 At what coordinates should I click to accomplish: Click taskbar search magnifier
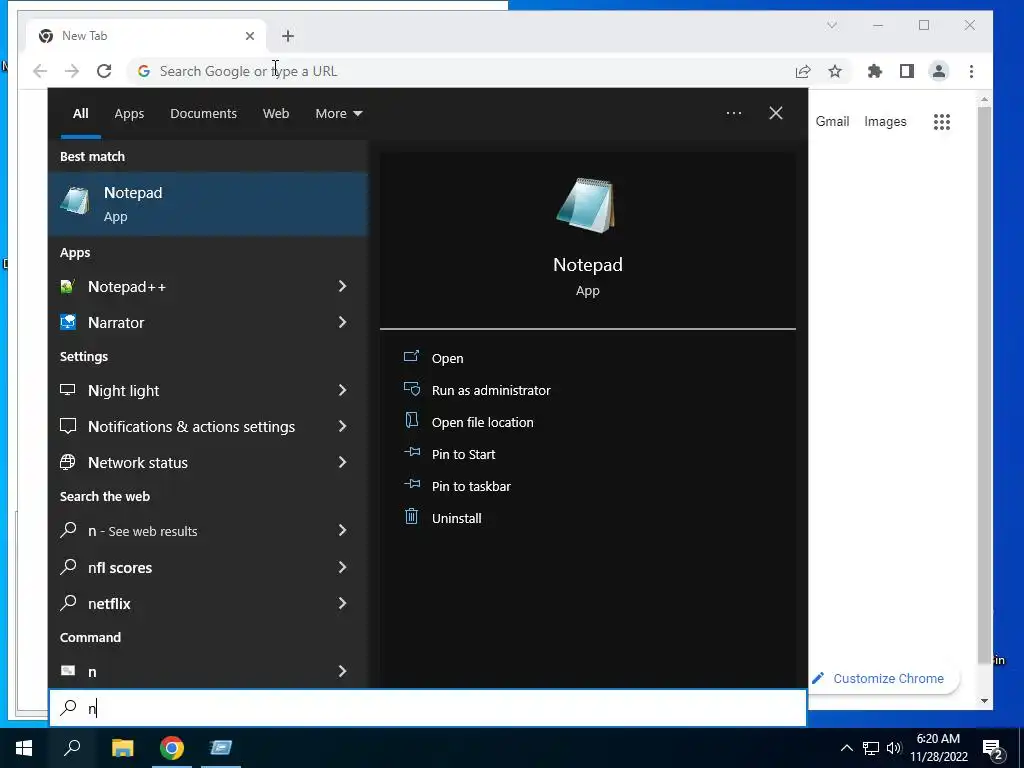pos(72,748)
